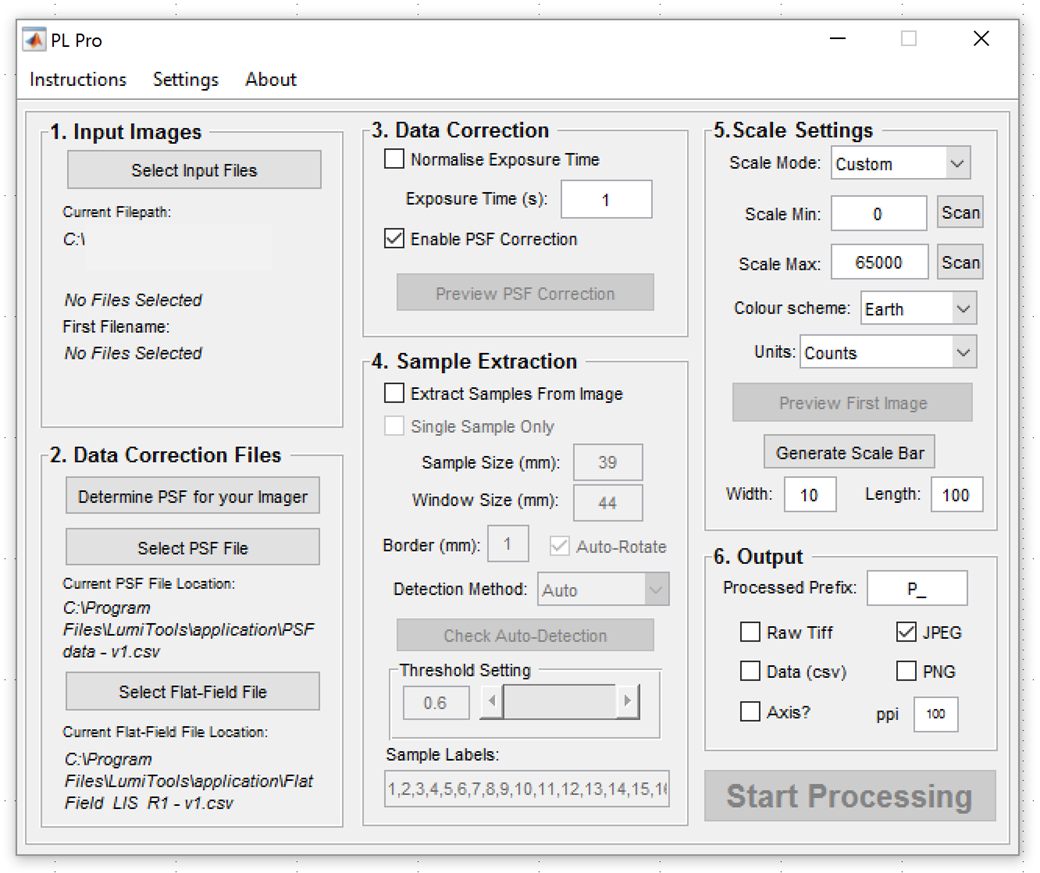
Task: Disable the Enable PSF Correction checkbox
Action: tap(394, 238)
